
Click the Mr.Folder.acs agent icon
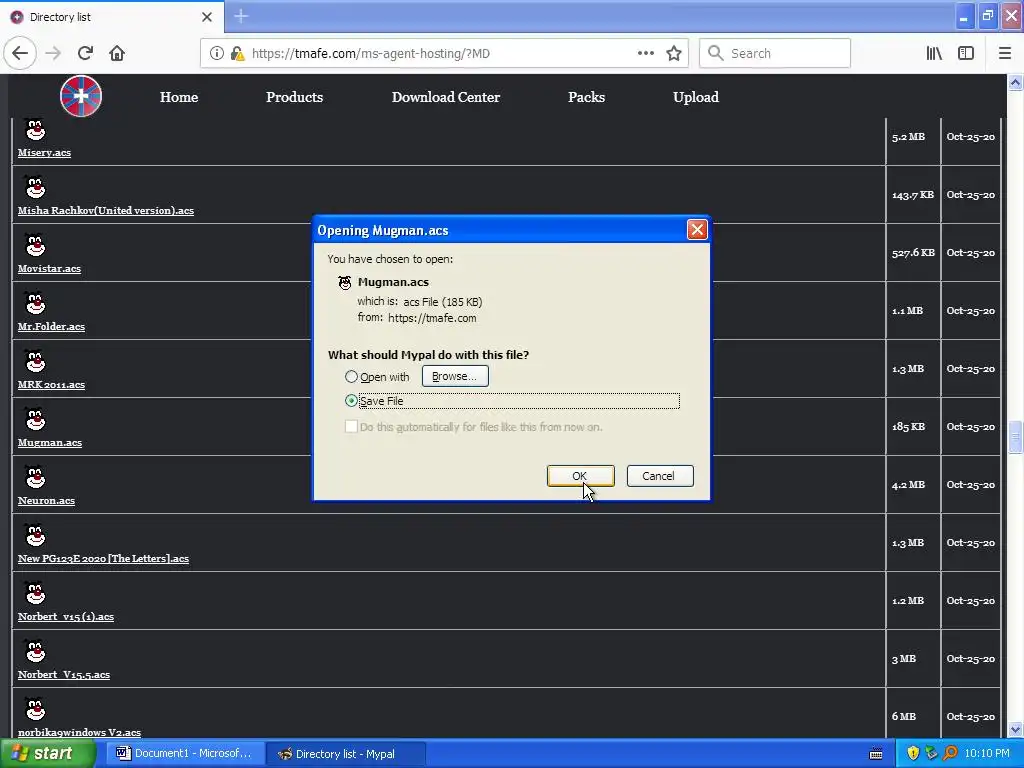coord(35,303)
